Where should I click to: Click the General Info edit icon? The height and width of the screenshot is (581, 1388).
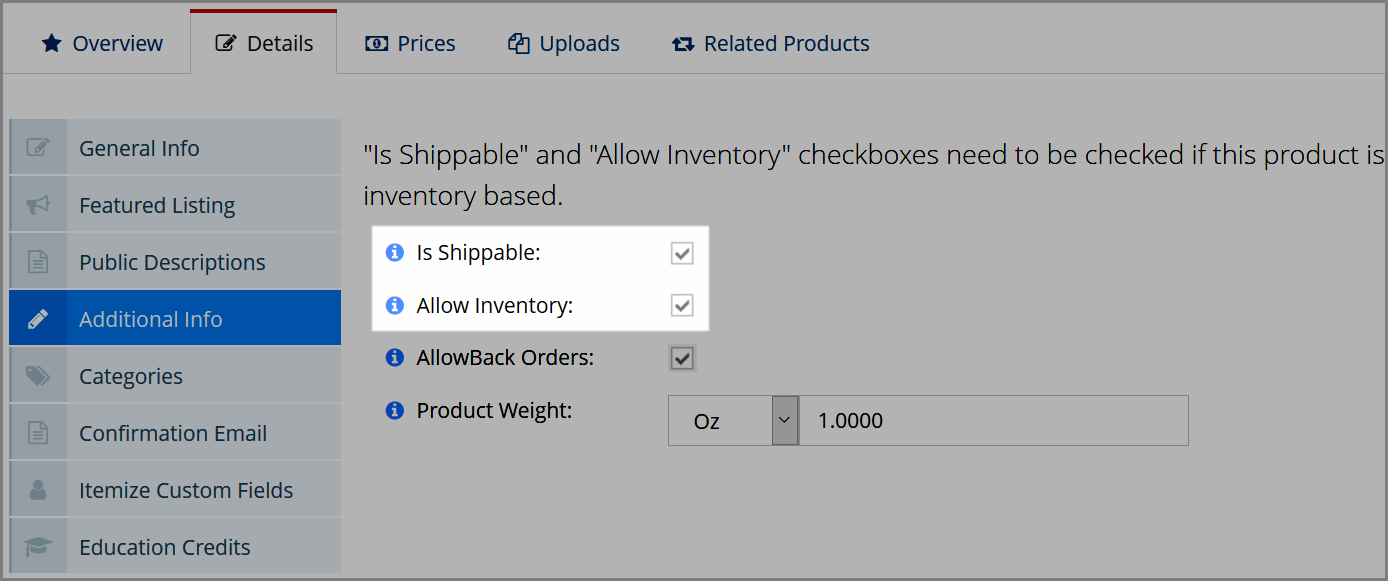tap(38, 148)
